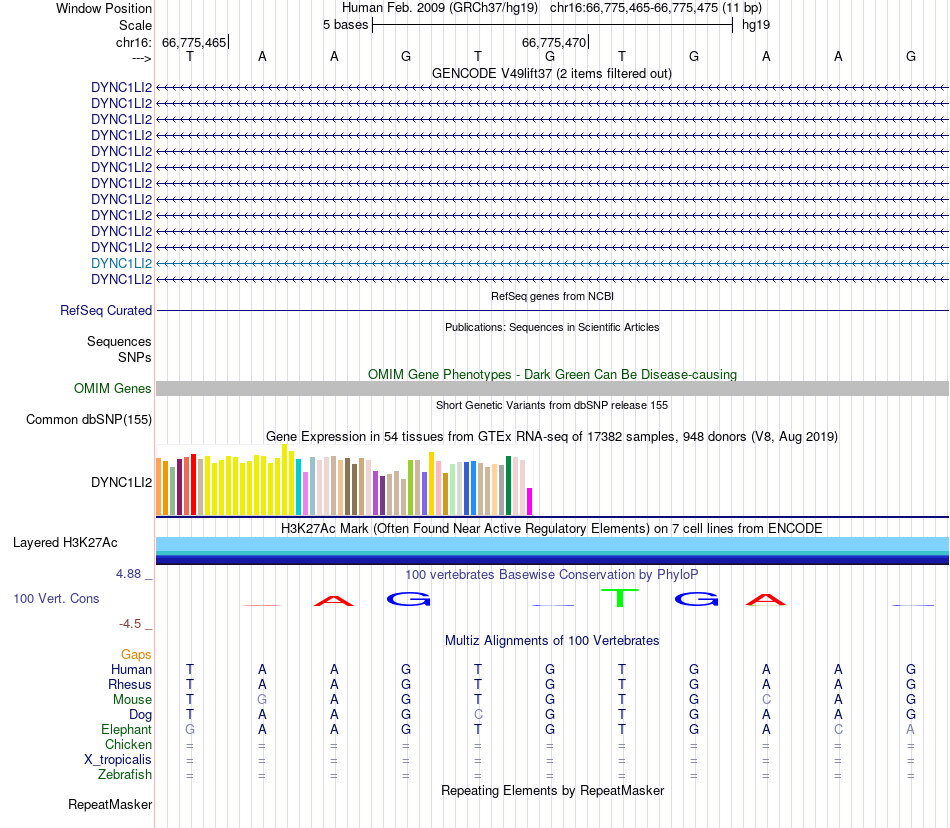The height and width of the screenshot is (828, 950).
Task: Click the chr16: ruler label
Action: coord(133,42)
